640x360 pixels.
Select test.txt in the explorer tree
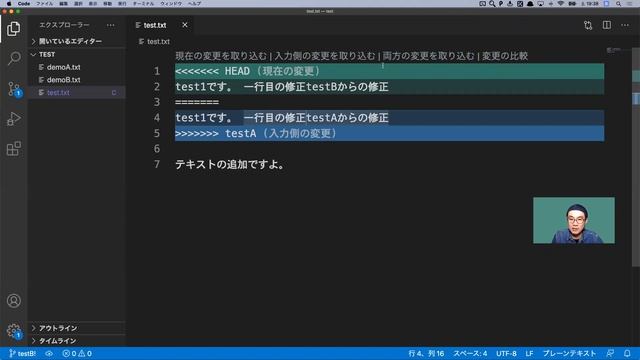[x=76, y=93]
